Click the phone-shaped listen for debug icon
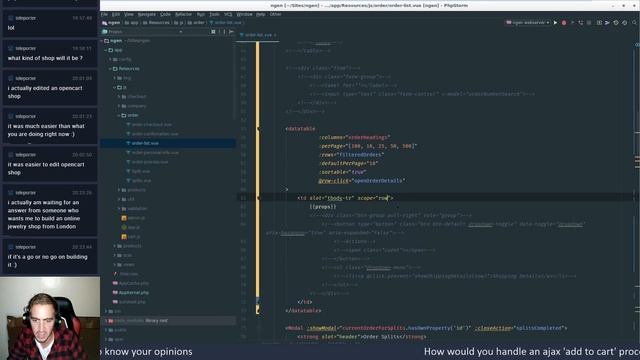Viewport: 640px width, 360px height. pyautogui.click(x=580, y=23)
